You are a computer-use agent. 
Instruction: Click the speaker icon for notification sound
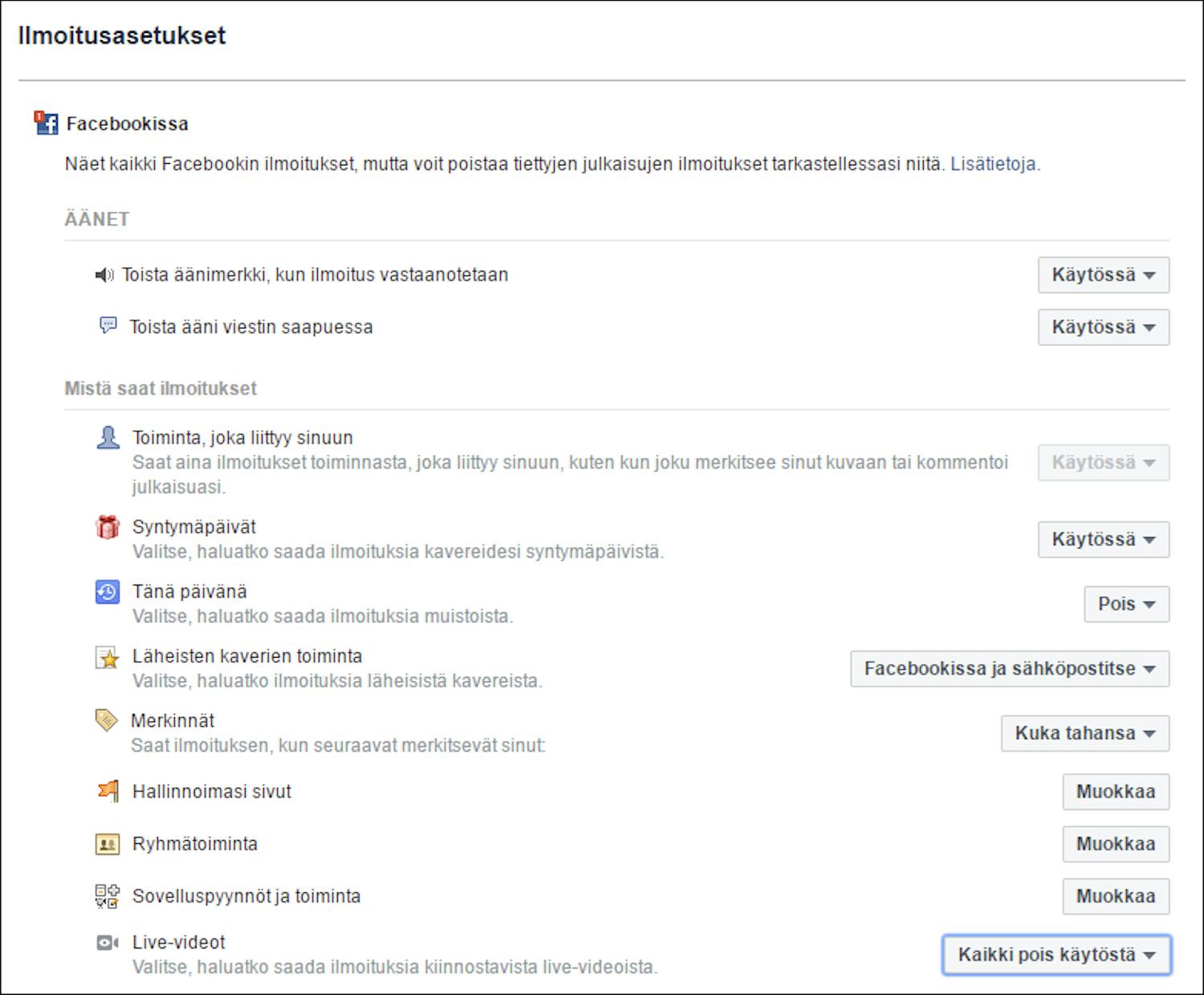(x=105, y=274)
